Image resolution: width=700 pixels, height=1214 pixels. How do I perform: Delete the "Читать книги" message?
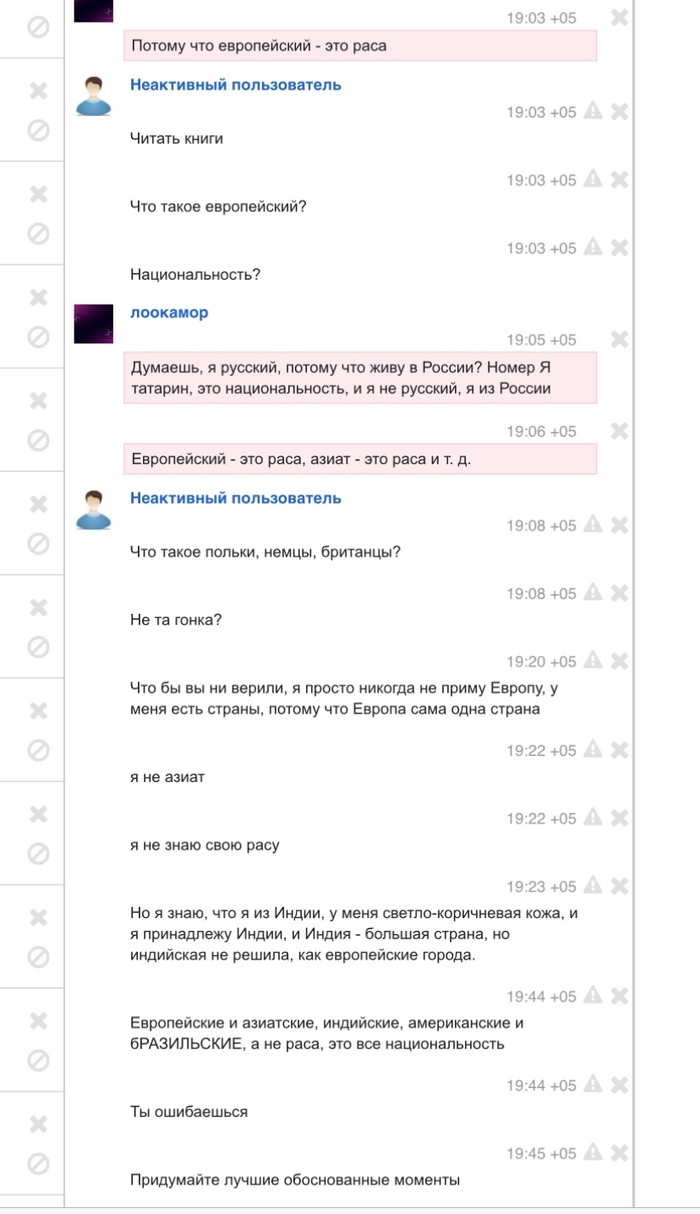[x=619, y=112]
